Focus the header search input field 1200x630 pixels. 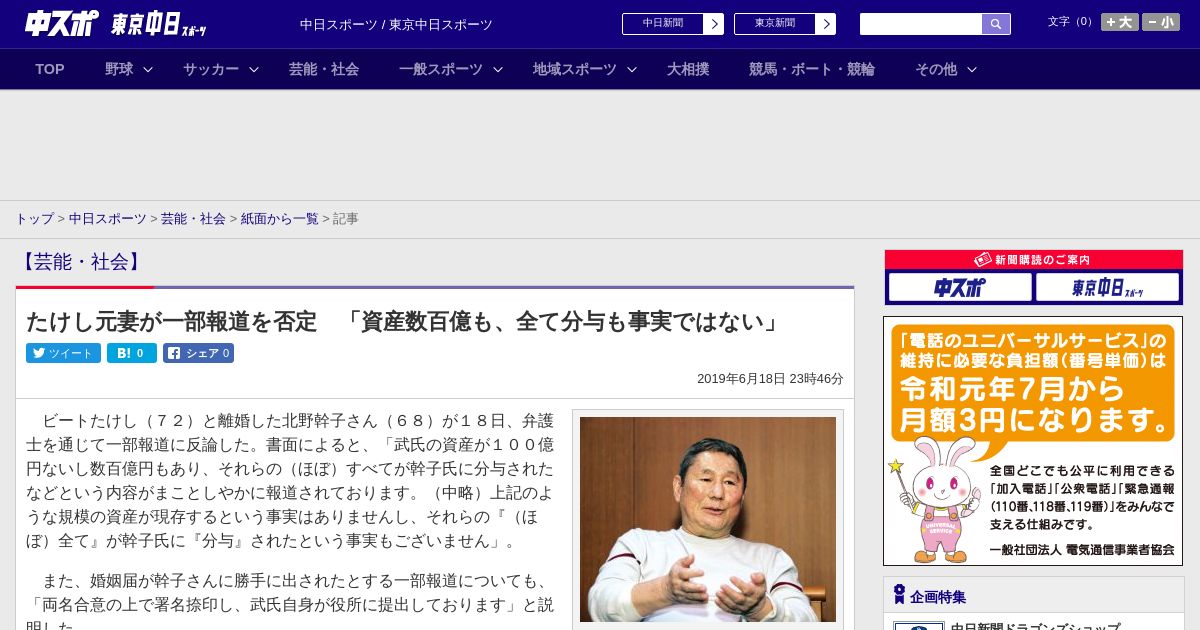pos(921,24)
